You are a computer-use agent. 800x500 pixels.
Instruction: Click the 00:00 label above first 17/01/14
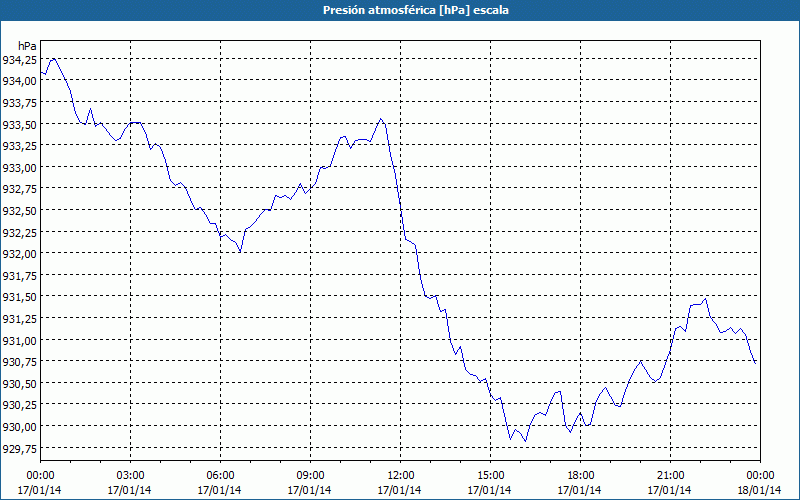40,476
